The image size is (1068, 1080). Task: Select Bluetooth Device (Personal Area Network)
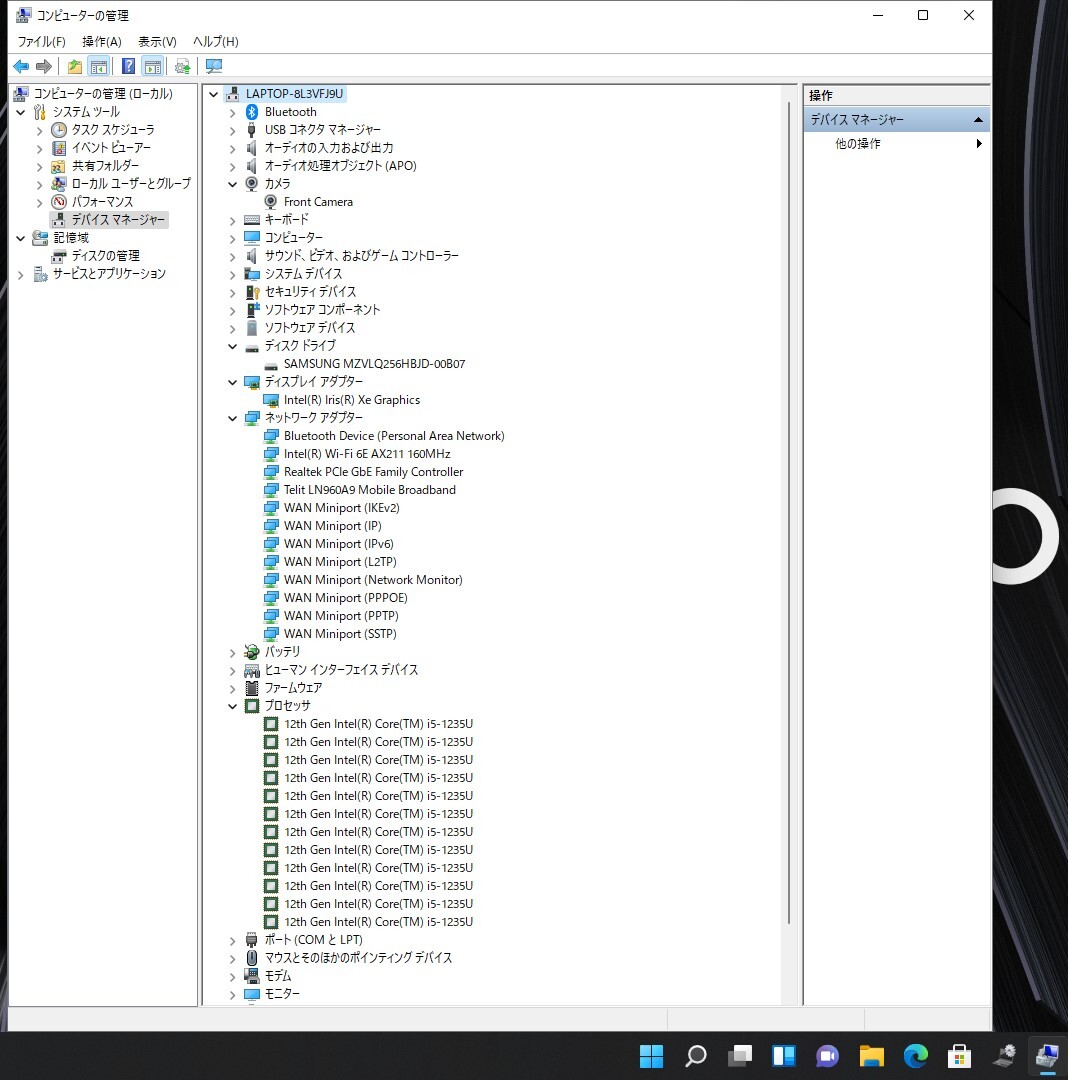[394, 436]
